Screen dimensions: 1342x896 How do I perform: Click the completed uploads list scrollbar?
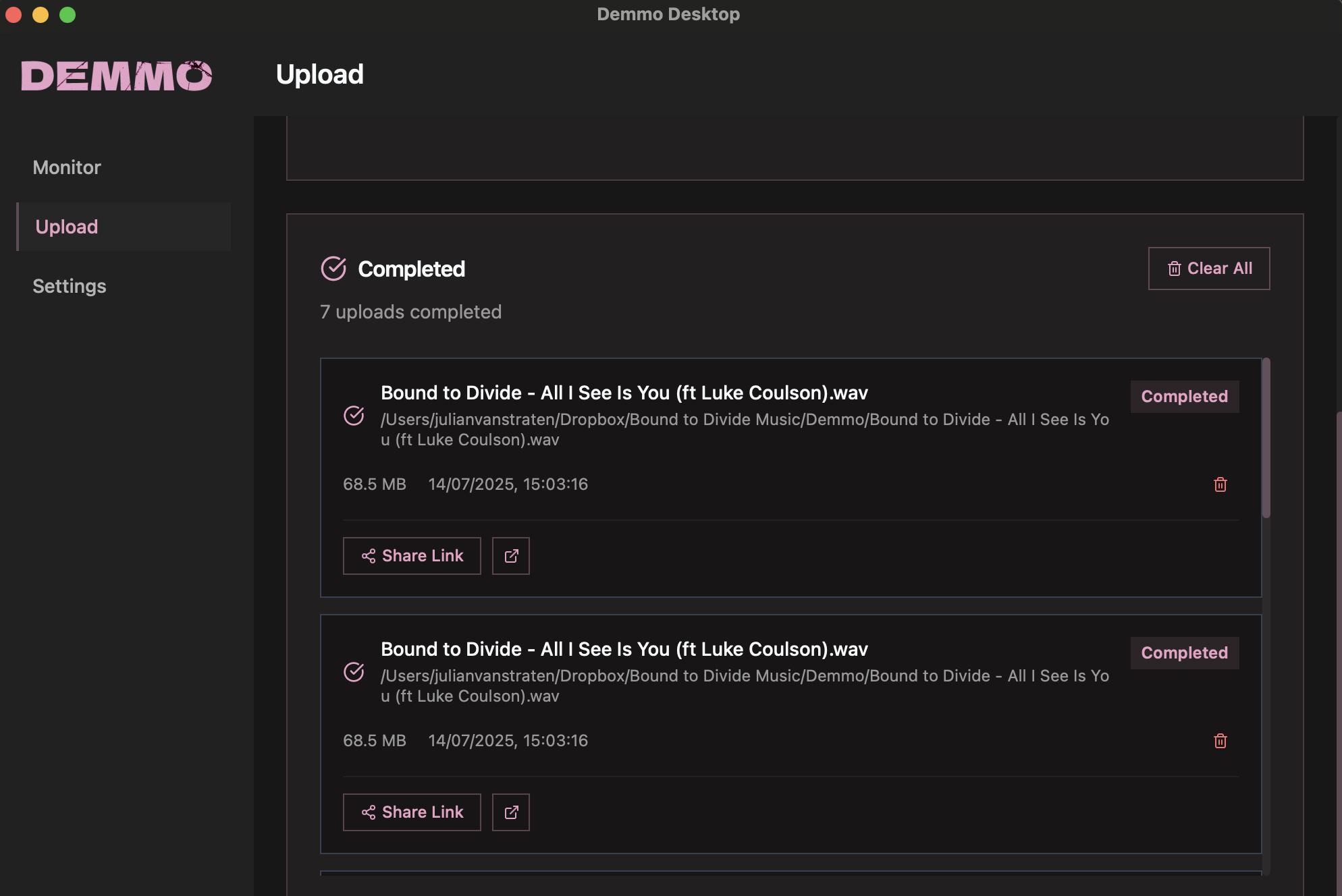(x=1266, y=439)
